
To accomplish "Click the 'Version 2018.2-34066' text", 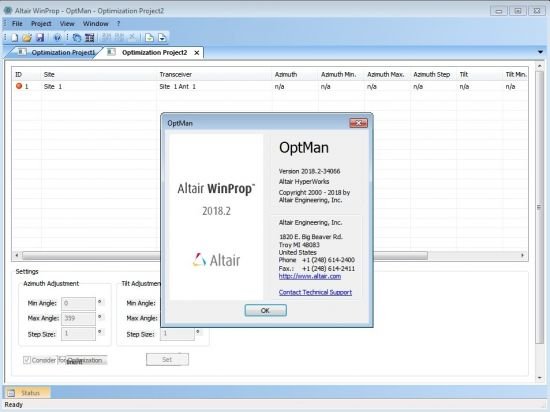I will coord(309,171).
